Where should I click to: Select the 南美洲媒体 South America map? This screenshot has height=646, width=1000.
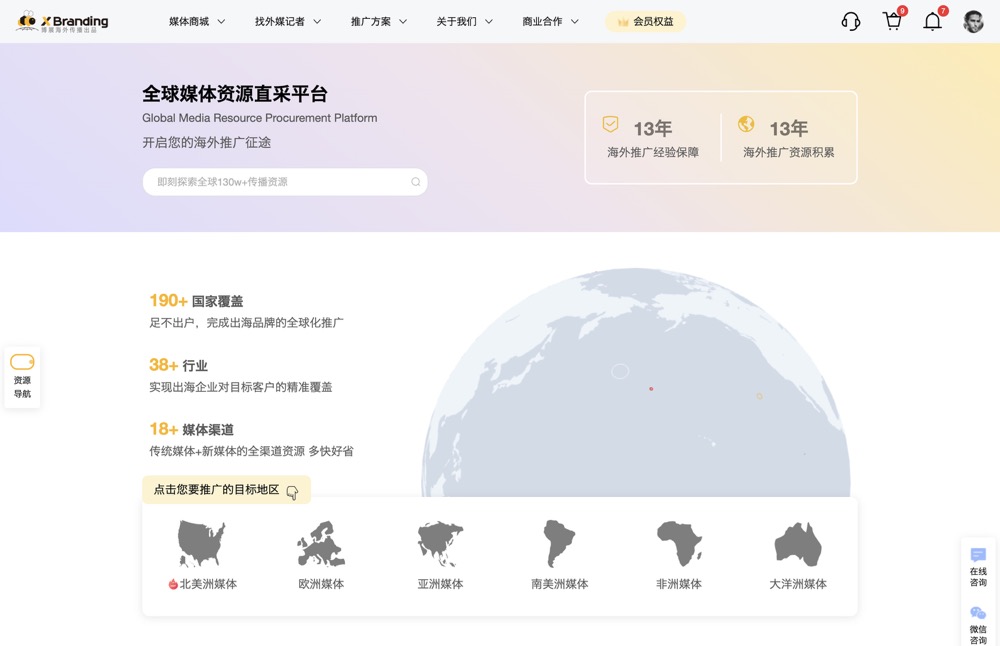[557, 543]
